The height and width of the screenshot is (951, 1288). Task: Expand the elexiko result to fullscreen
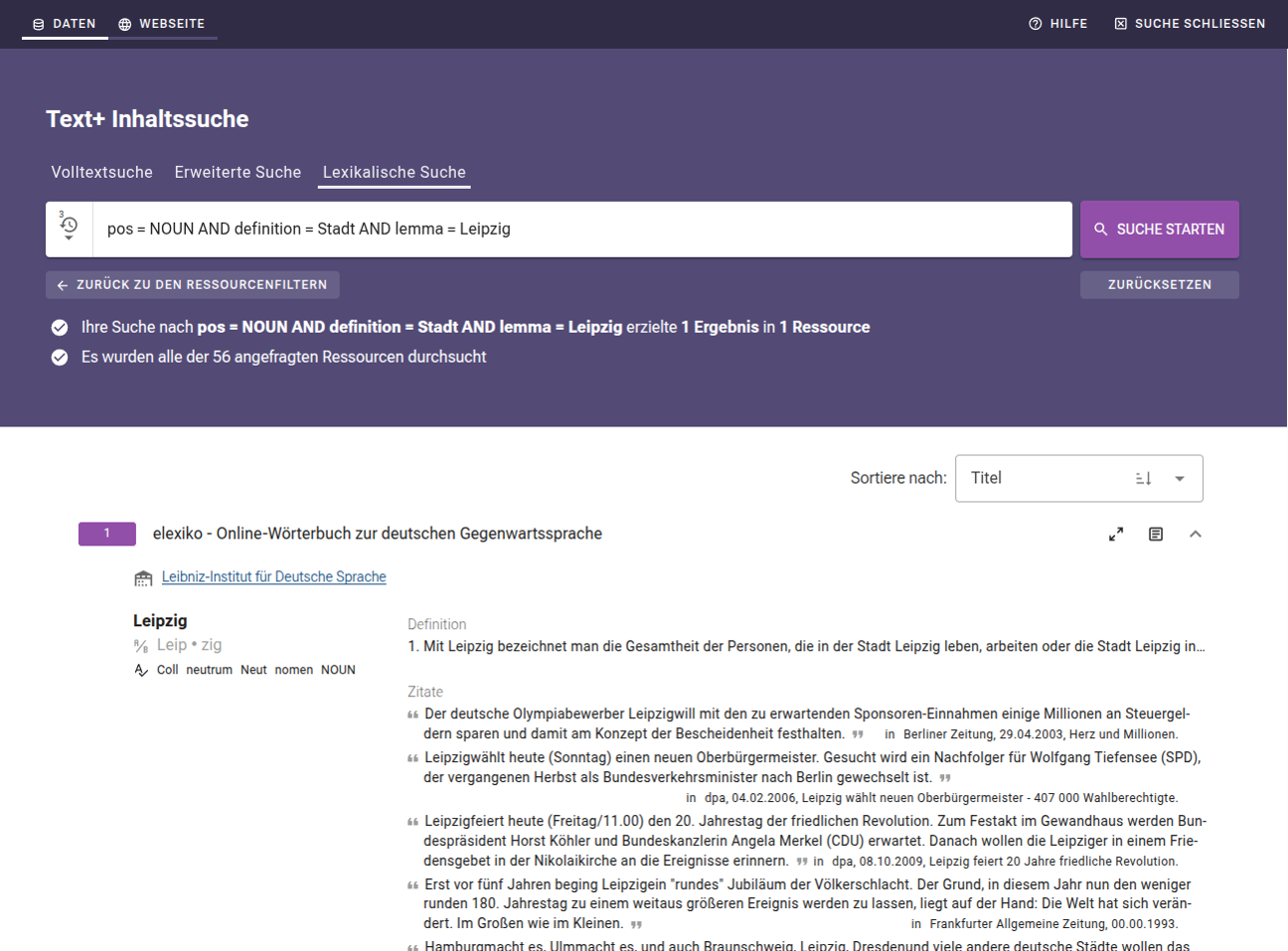tap(1116, 535)
